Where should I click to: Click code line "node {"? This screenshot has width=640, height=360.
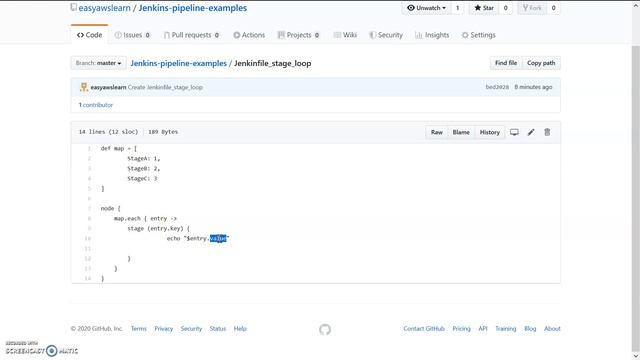(x=111, y=209)
